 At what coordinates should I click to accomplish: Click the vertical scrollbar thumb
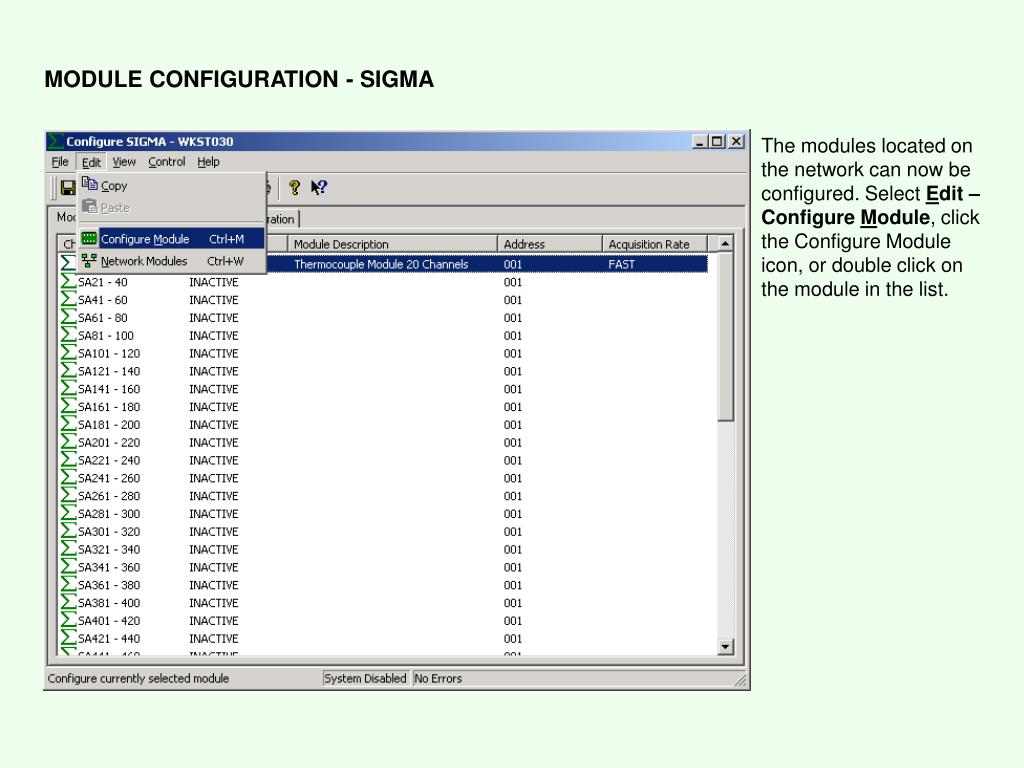click(x=725, y=337)
